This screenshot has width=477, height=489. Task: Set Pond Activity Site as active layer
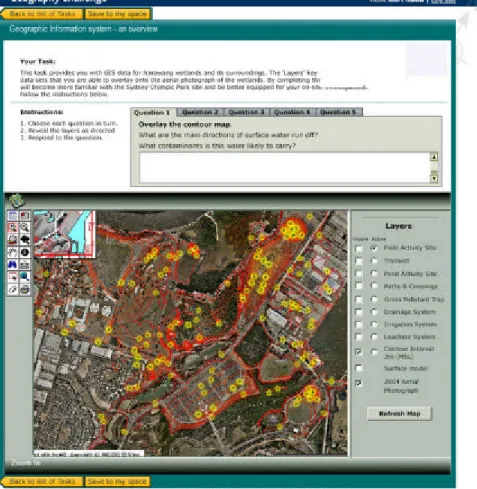374,273
